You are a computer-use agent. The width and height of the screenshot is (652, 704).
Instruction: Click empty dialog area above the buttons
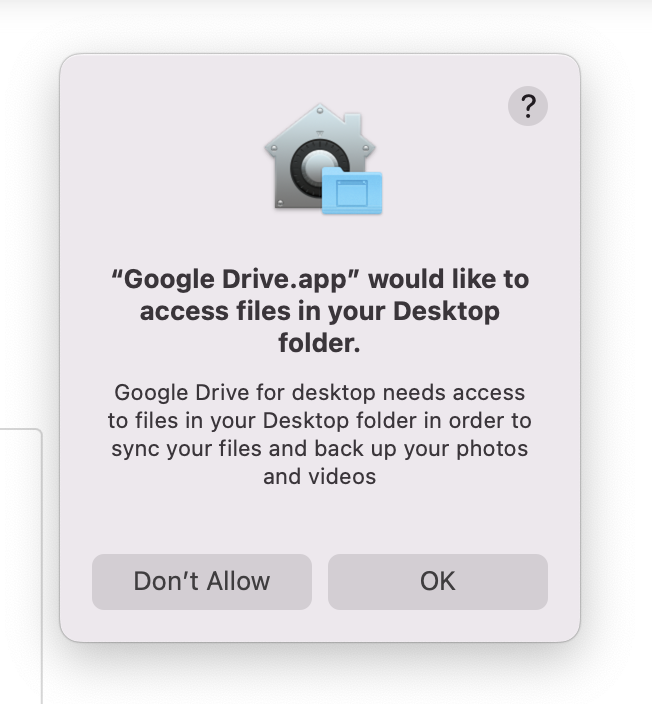pyautogui.click(x=320, y=521)
